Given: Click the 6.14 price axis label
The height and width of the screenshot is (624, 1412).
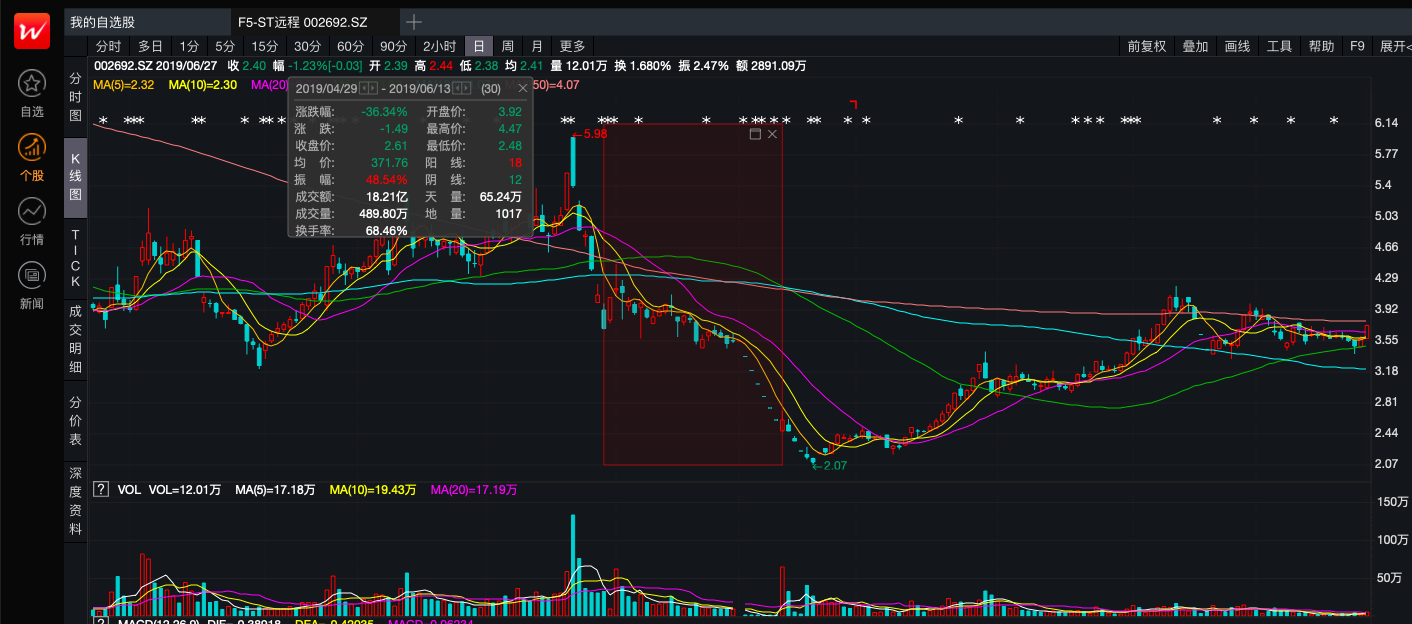Looking at the screenshot, I should [x=1386, y=123].
